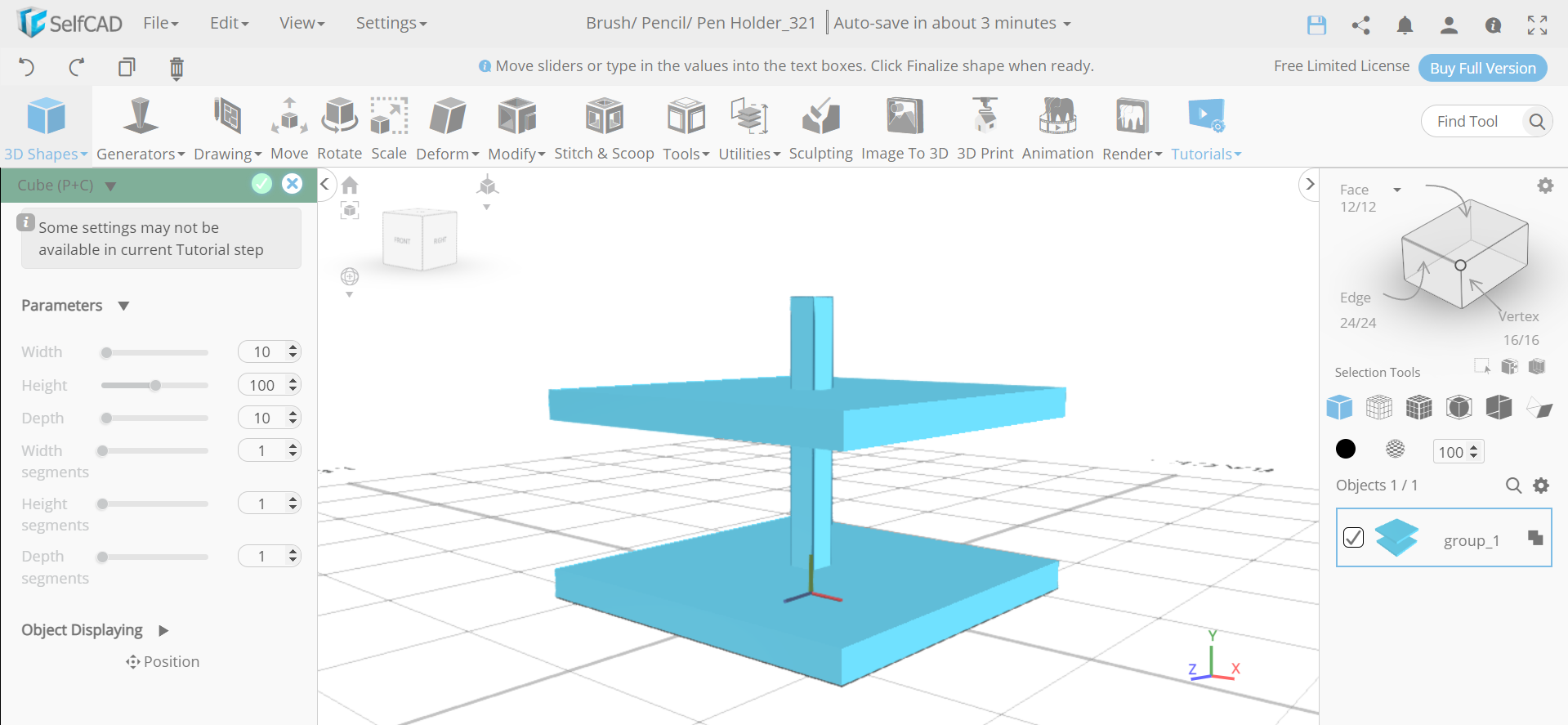Cancel the Cube tool with X
Image resolution: width=1568 pixels, height=725 pixels.
click(x=292, y=184)
